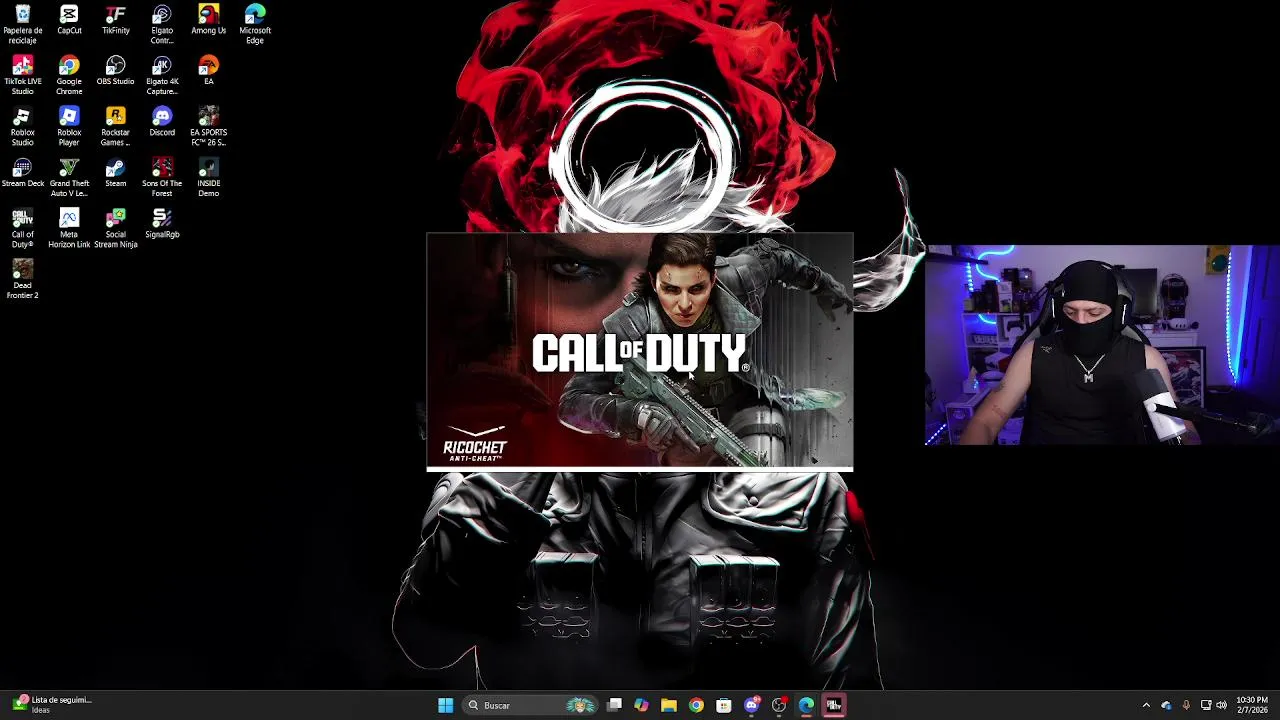Switch to Google Chrome in the taskbar
This screenshot has width=1280, height=720.
pyautogui.click(x=696, y=705)
